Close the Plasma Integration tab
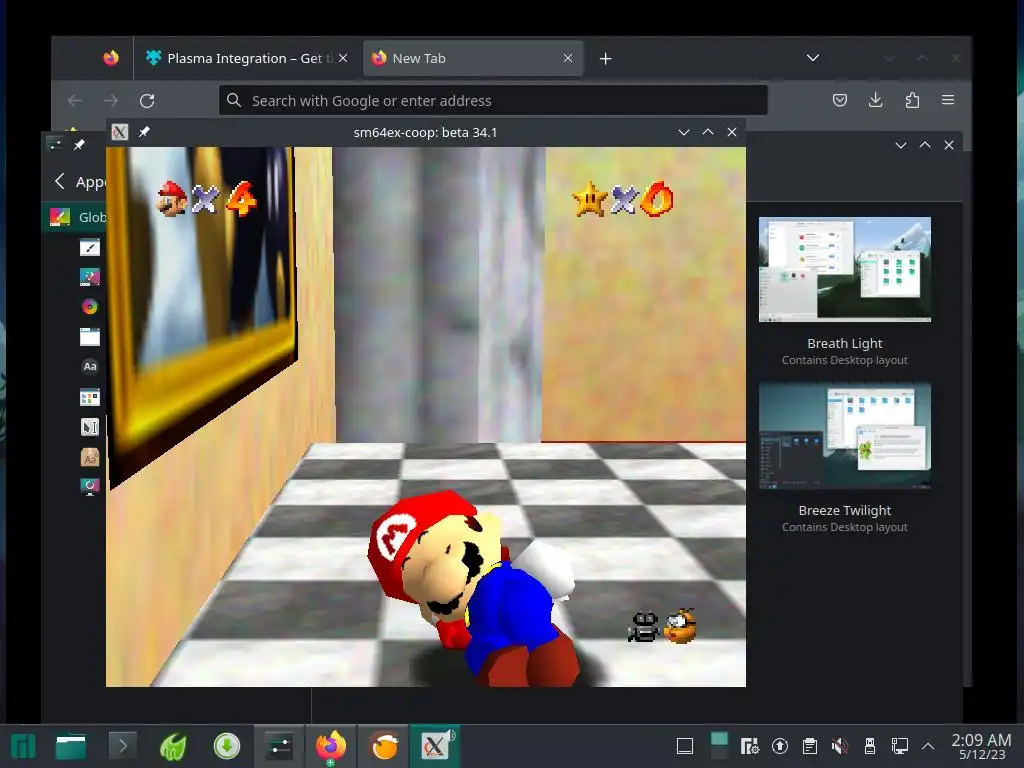The image size is (1024, 768). click(x=343, y=58)
